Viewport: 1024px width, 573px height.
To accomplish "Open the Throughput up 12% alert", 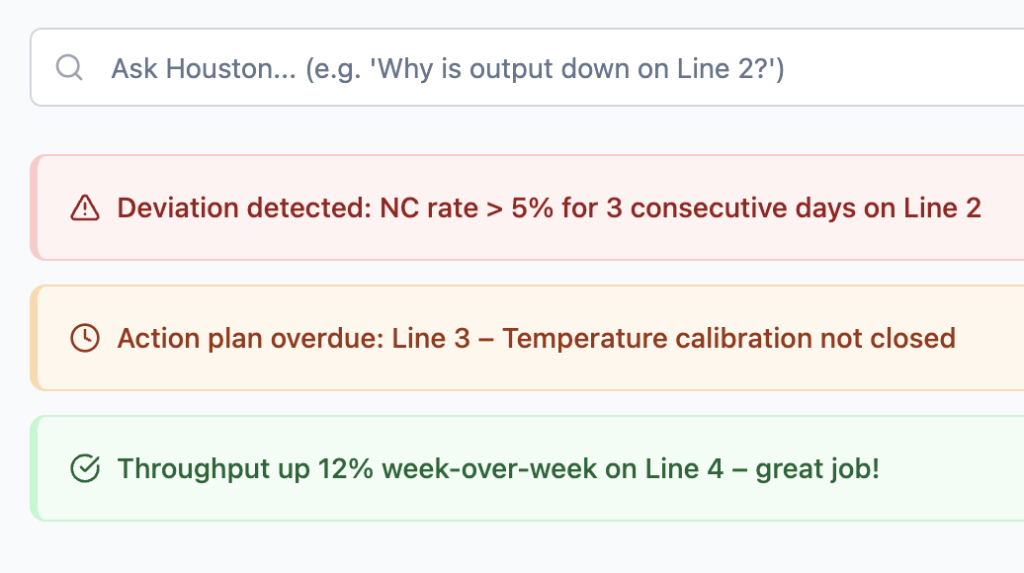I will (x=498, y=468).
